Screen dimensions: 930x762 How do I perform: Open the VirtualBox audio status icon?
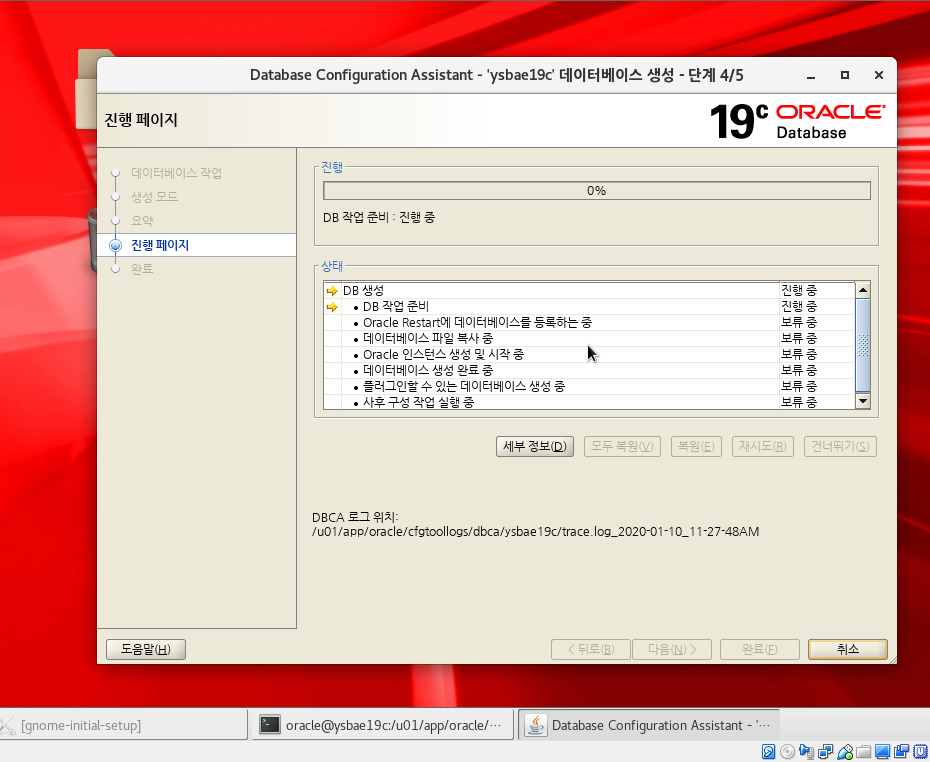pyautogui.click(x=806, y=752)
